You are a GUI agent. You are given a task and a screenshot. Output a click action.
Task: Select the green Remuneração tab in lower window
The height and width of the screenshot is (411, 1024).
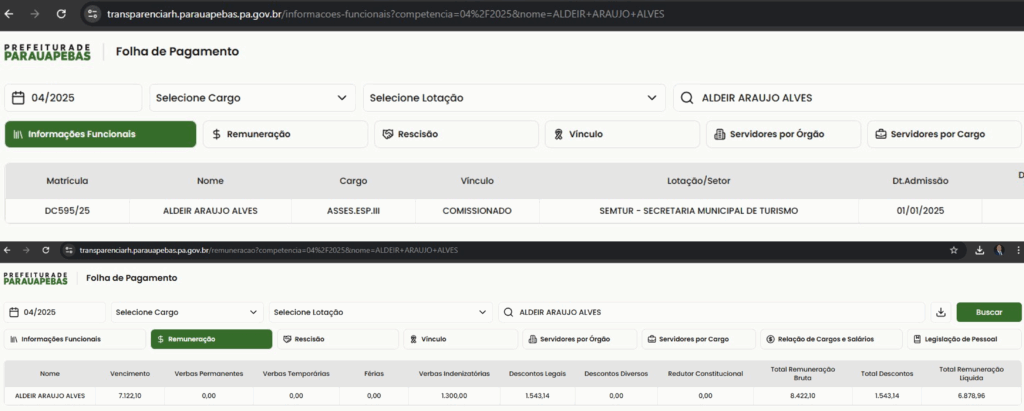212,339
